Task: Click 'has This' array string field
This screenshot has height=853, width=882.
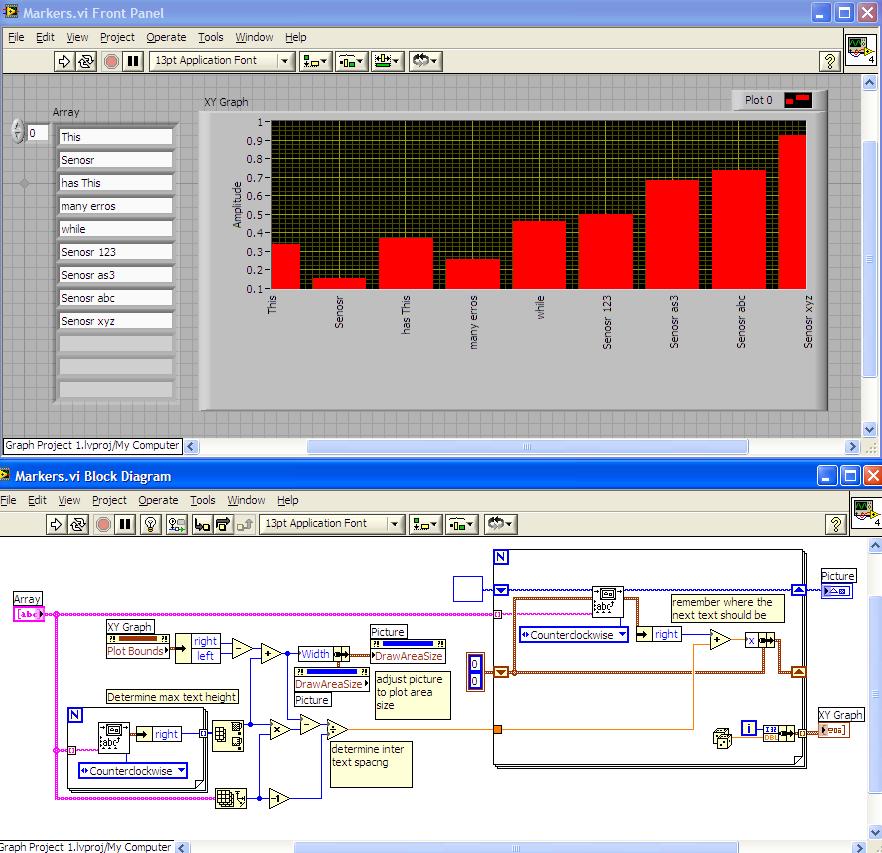Action: tap(115, 183)
